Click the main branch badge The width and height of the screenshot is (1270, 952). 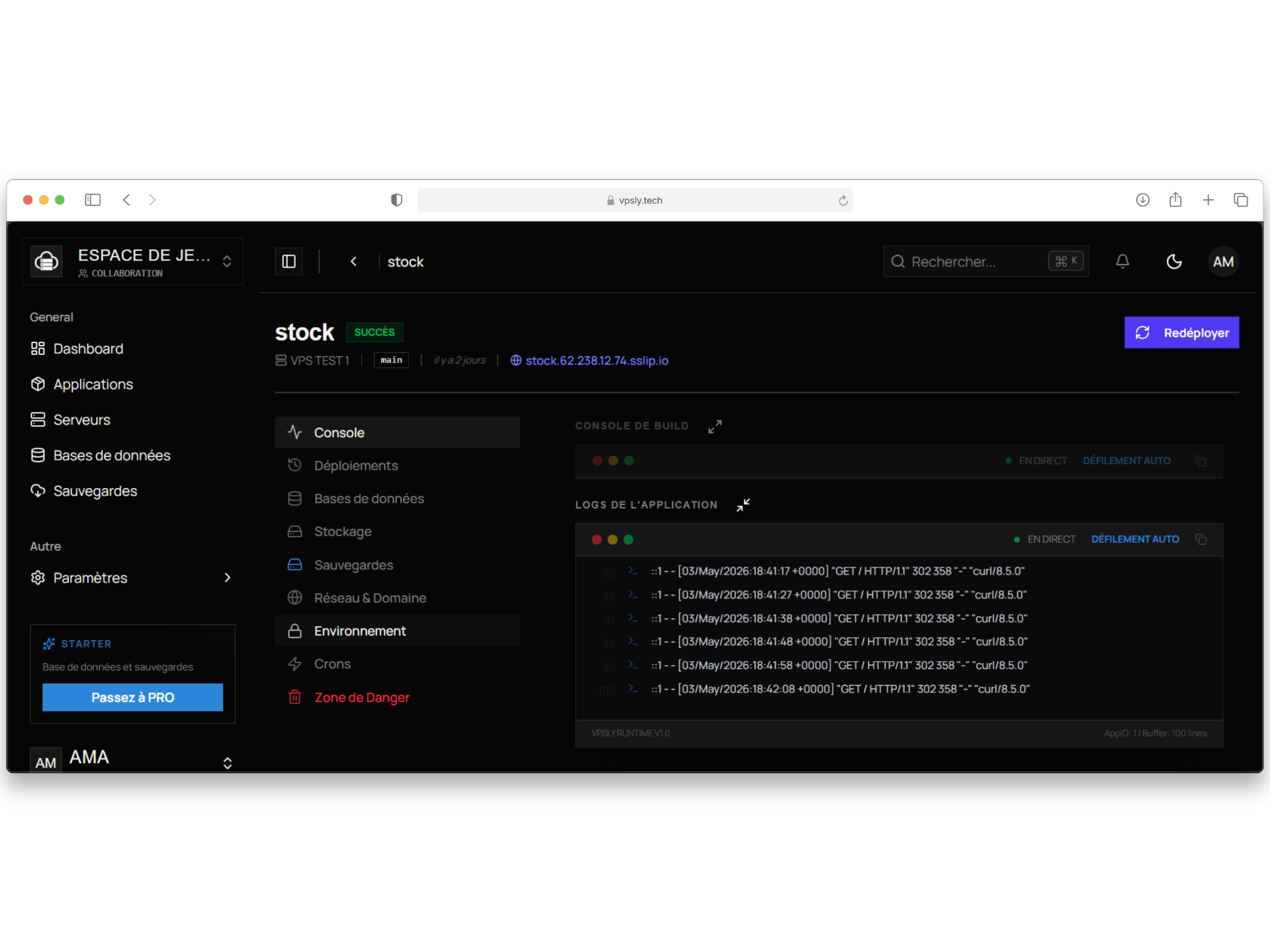pos(391,360)
